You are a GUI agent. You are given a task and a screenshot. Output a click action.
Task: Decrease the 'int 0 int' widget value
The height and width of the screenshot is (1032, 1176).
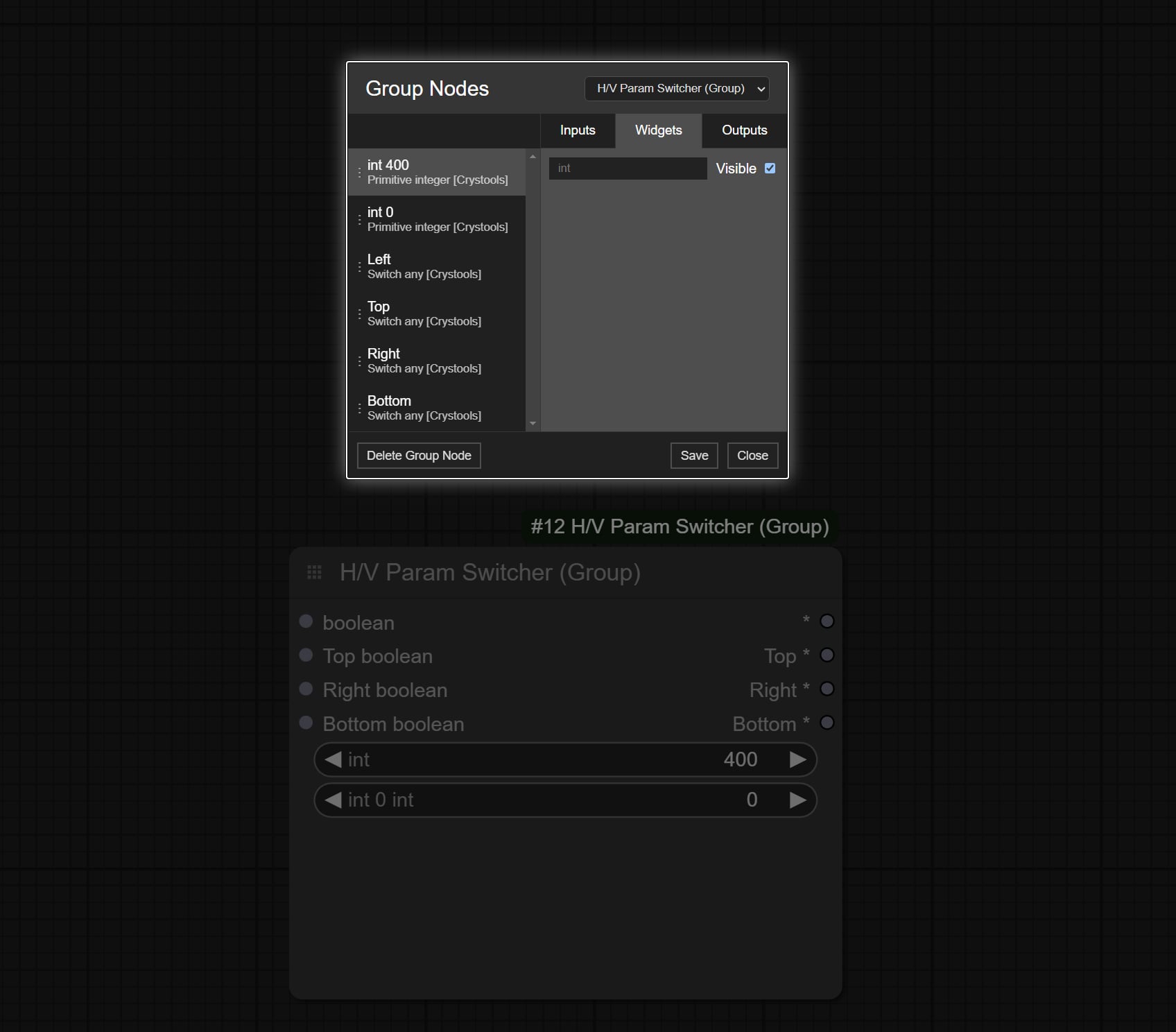(333, 800)
